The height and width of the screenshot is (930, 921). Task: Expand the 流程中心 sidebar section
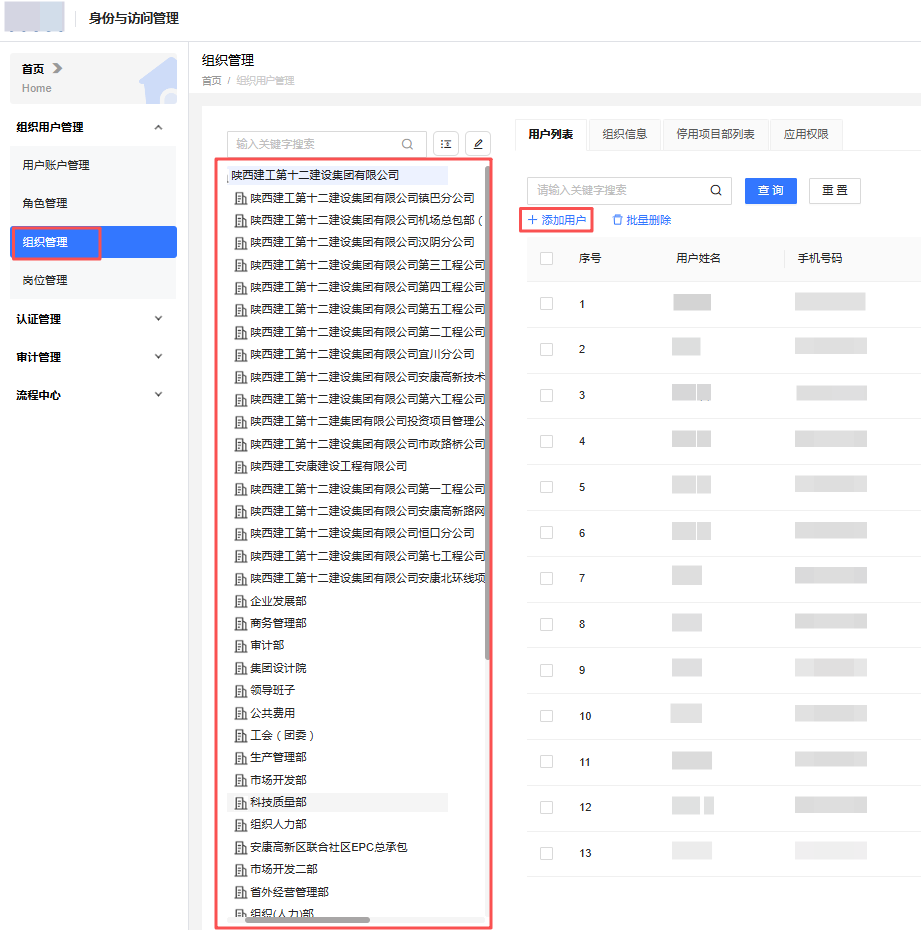(158, 395)
